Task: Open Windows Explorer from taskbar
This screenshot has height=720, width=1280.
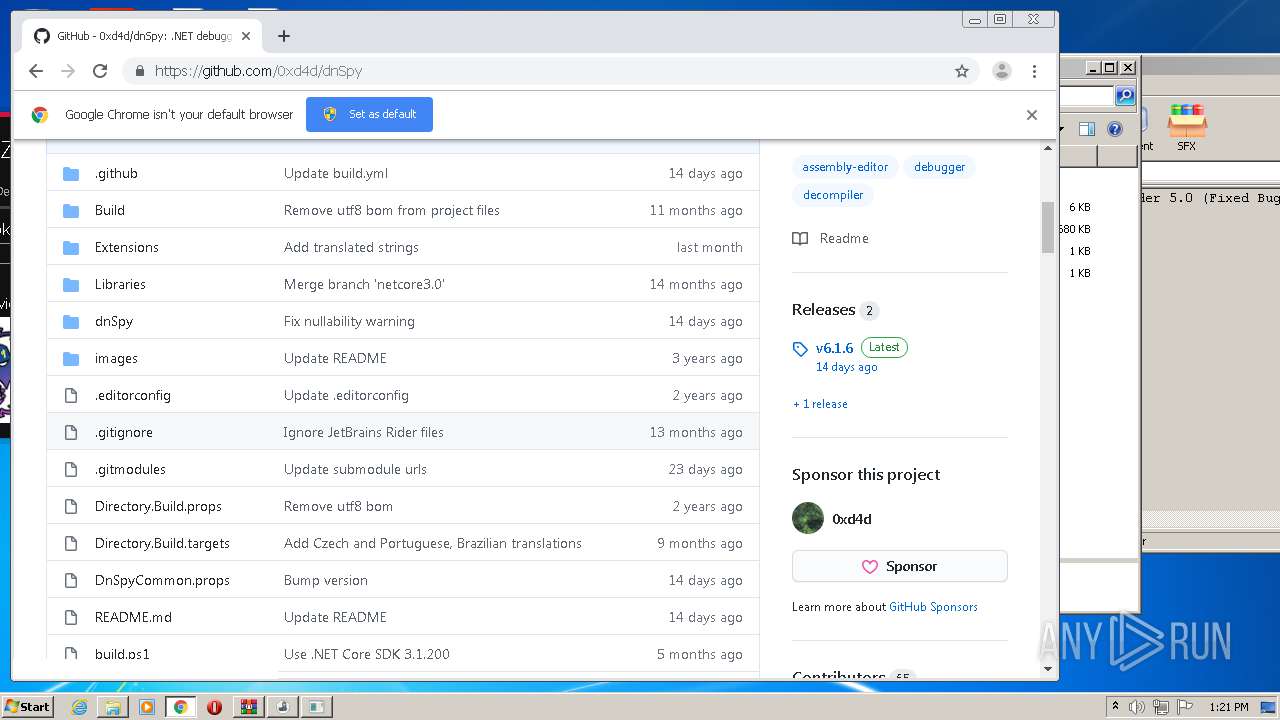Action: point(113,707)
